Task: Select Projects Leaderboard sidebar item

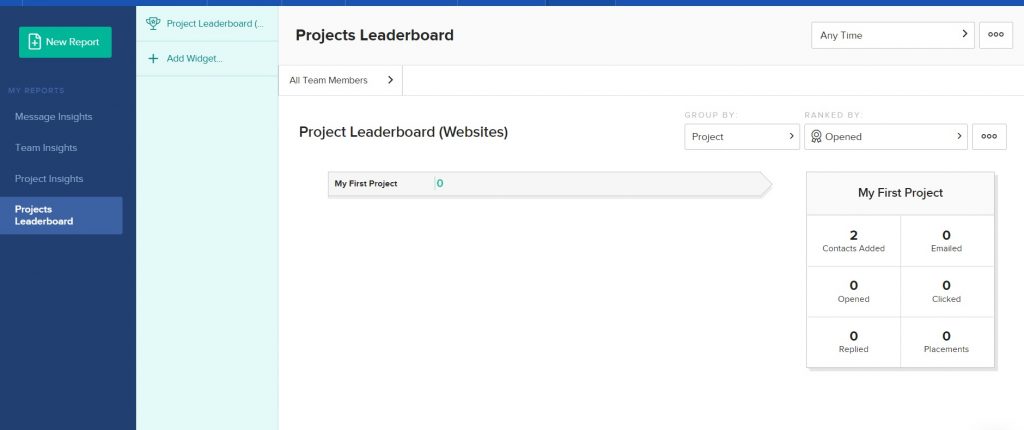Action: coord(61,216)
